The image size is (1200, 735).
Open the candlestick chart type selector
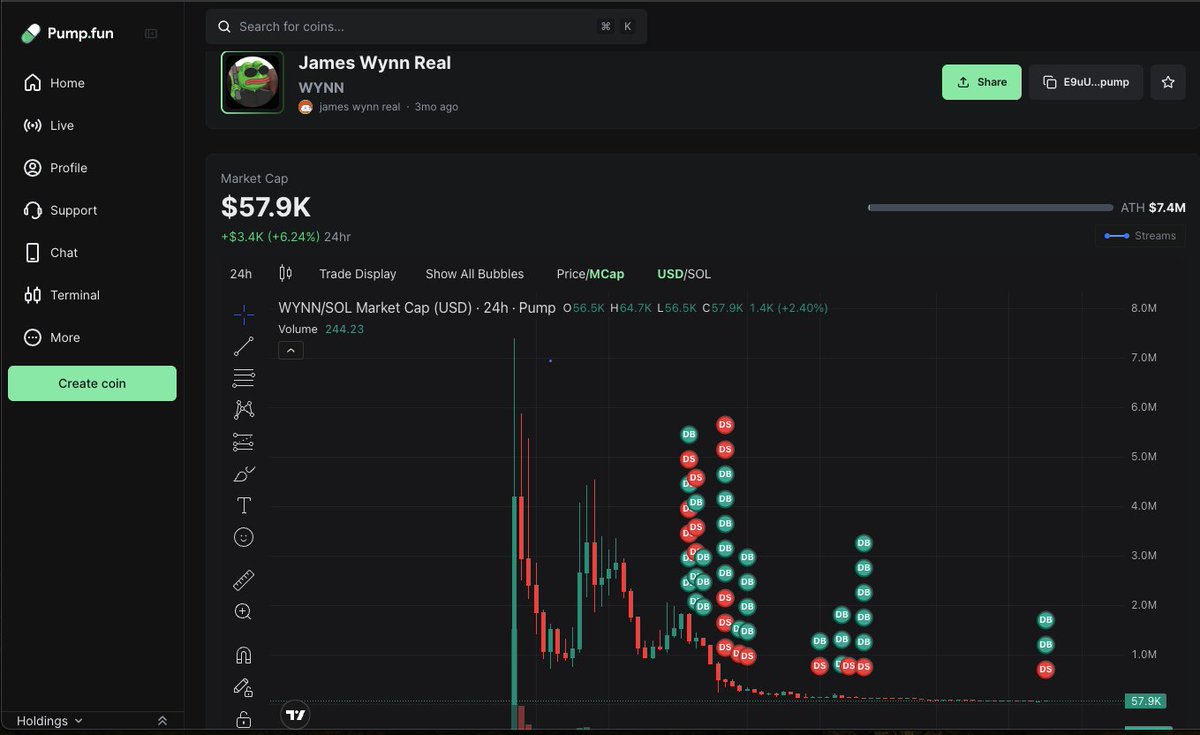[x=285, y=273]
